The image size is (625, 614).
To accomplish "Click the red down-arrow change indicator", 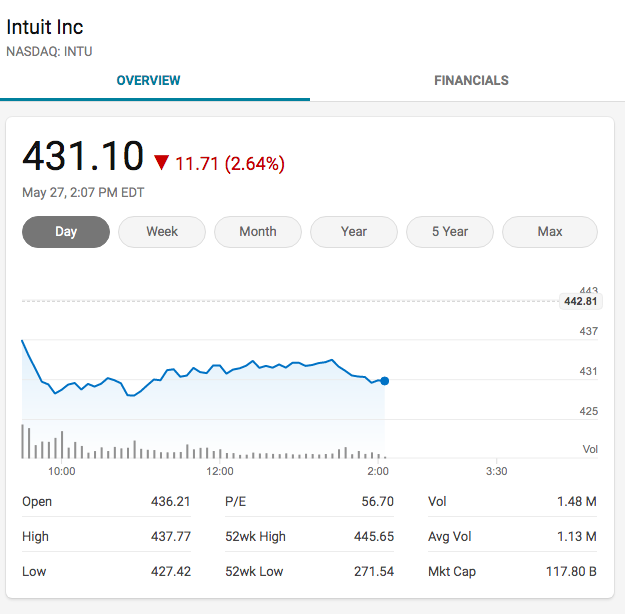I will tap(161, 163).
